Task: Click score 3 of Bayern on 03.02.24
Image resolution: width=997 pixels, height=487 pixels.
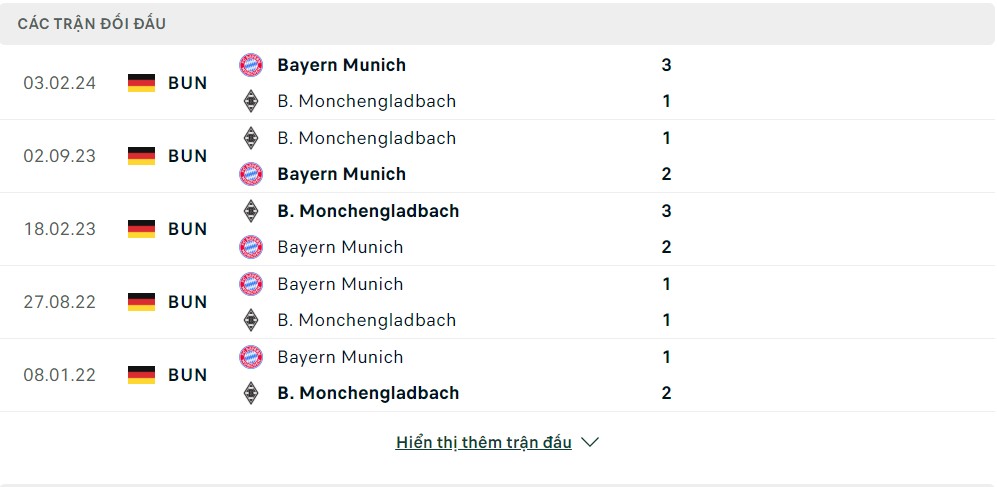Action: [666, 65]
